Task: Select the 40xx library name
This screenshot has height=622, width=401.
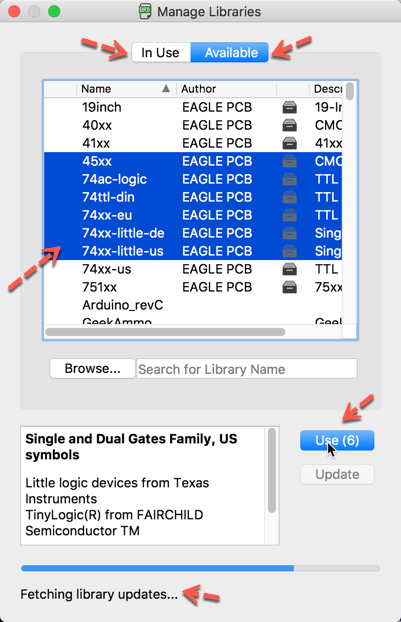Action: (97, 125)
